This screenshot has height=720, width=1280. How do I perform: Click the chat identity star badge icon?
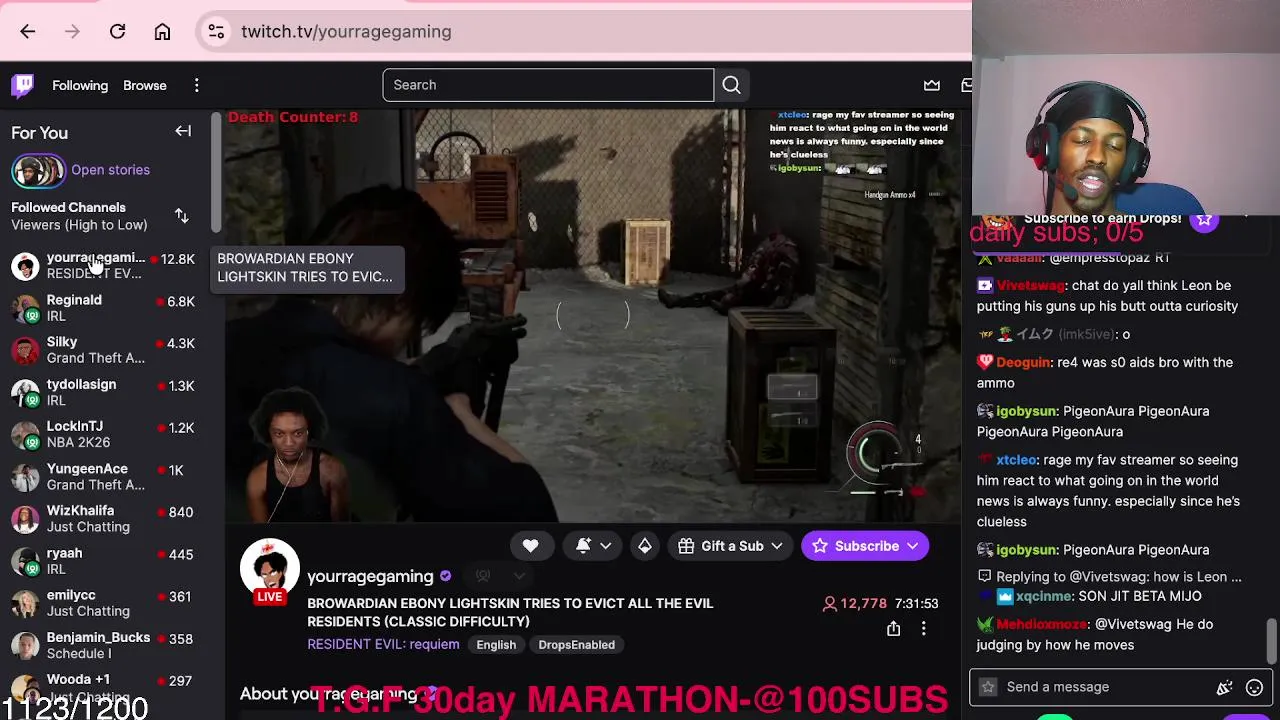click(988, 687)
